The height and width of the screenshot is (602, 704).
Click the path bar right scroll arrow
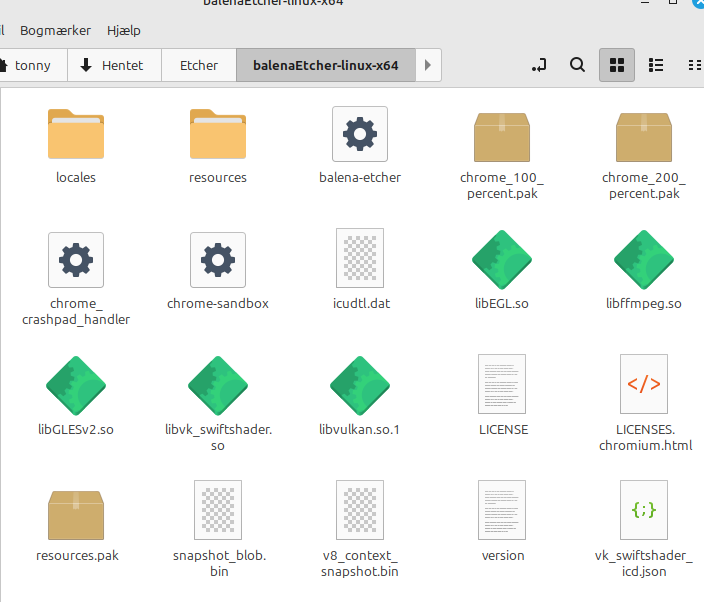pos(427,65)
